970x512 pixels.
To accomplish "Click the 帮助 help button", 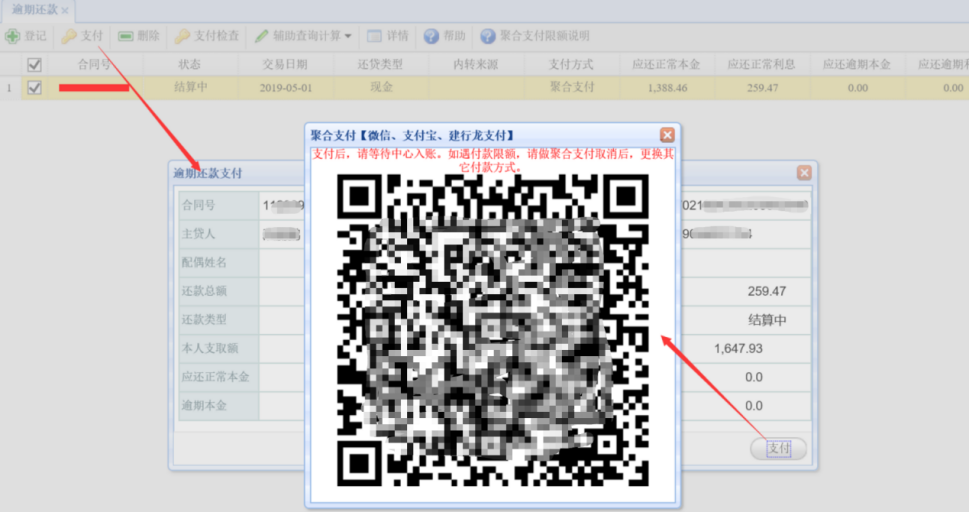I will pyautogui.click(x=445, y=36).
